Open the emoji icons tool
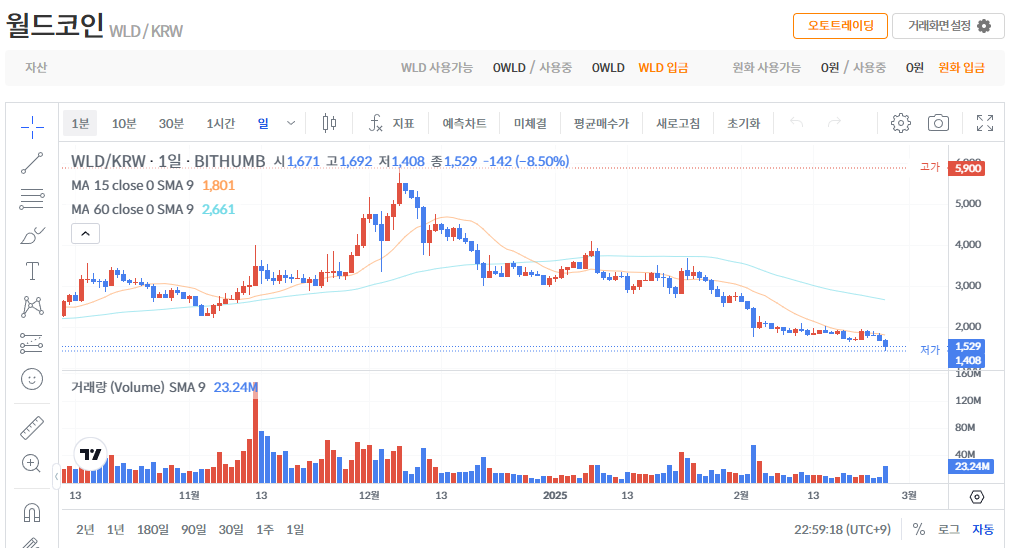This screenshot has width=1018, height=548. [x=32, y=379]
